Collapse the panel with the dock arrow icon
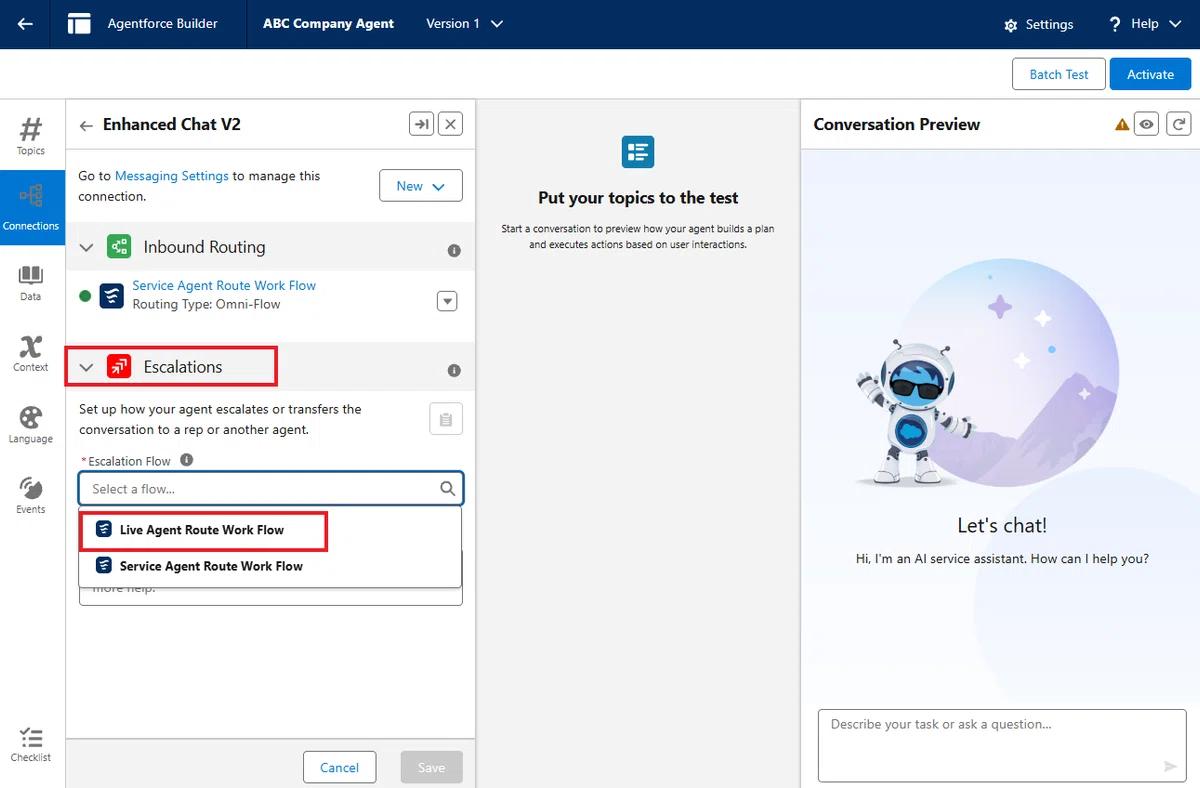 (422, 124)
